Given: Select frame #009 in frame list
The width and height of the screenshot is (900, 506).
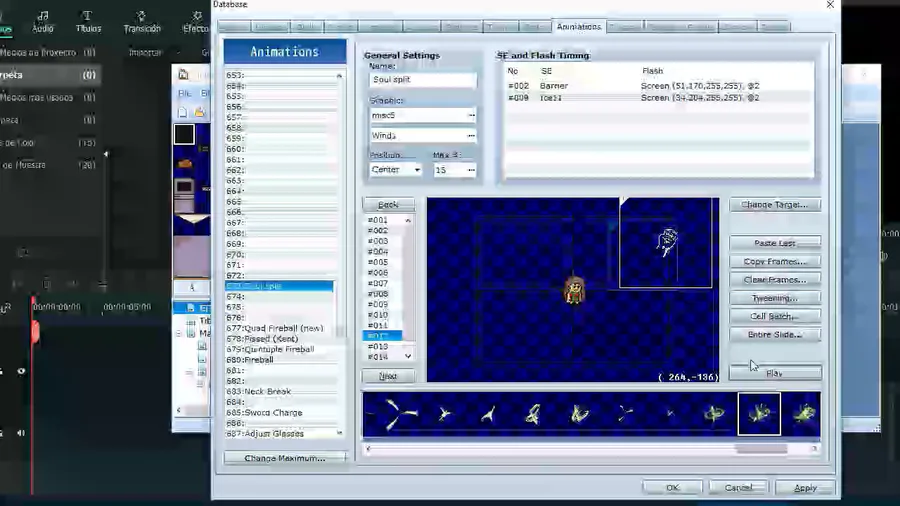Looking at the screenshot, I should point(383,304).
